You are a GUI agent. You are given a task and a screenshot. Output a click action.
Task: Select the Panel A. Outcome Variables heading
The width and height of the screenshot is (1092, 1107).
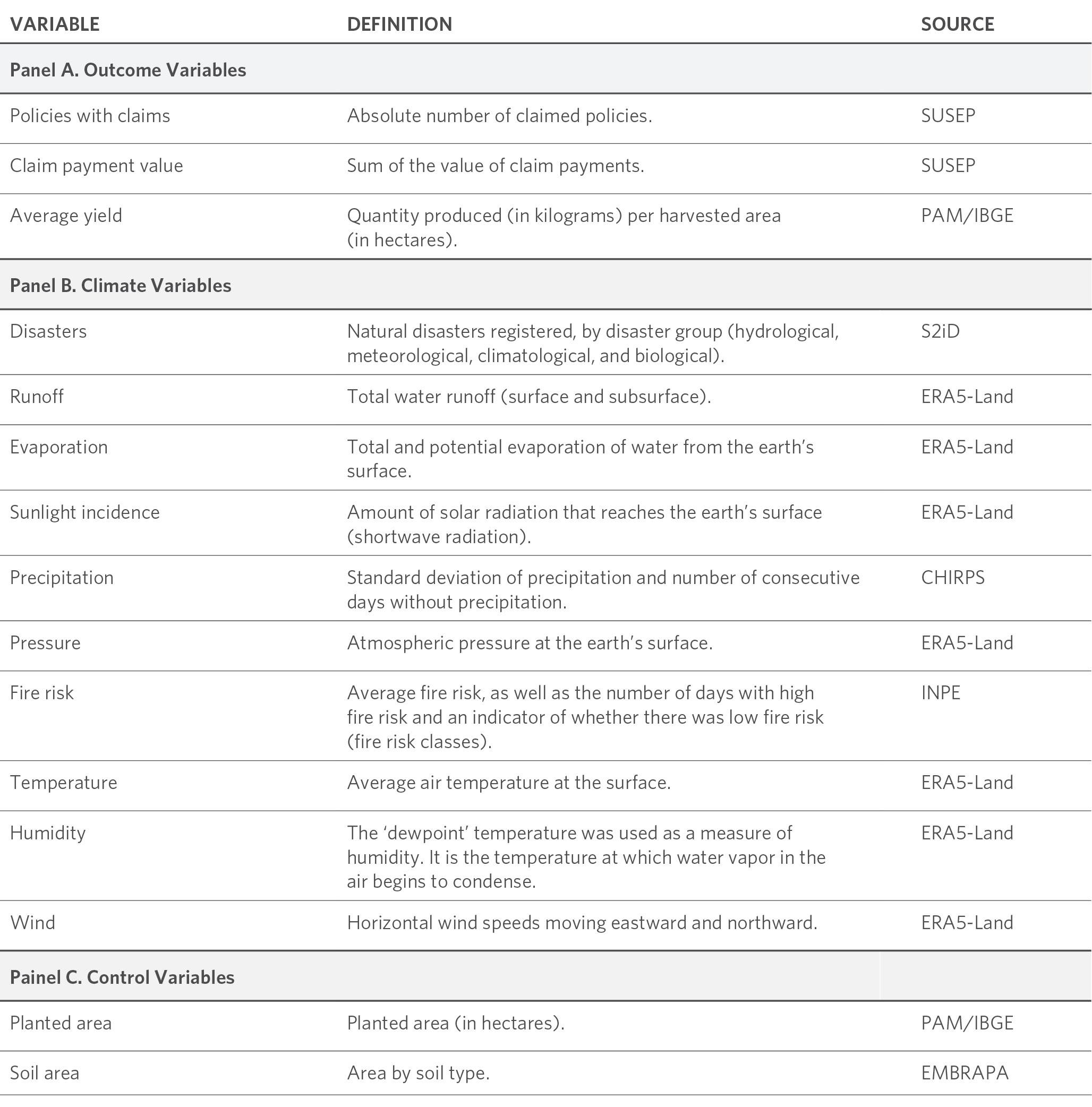128,70
